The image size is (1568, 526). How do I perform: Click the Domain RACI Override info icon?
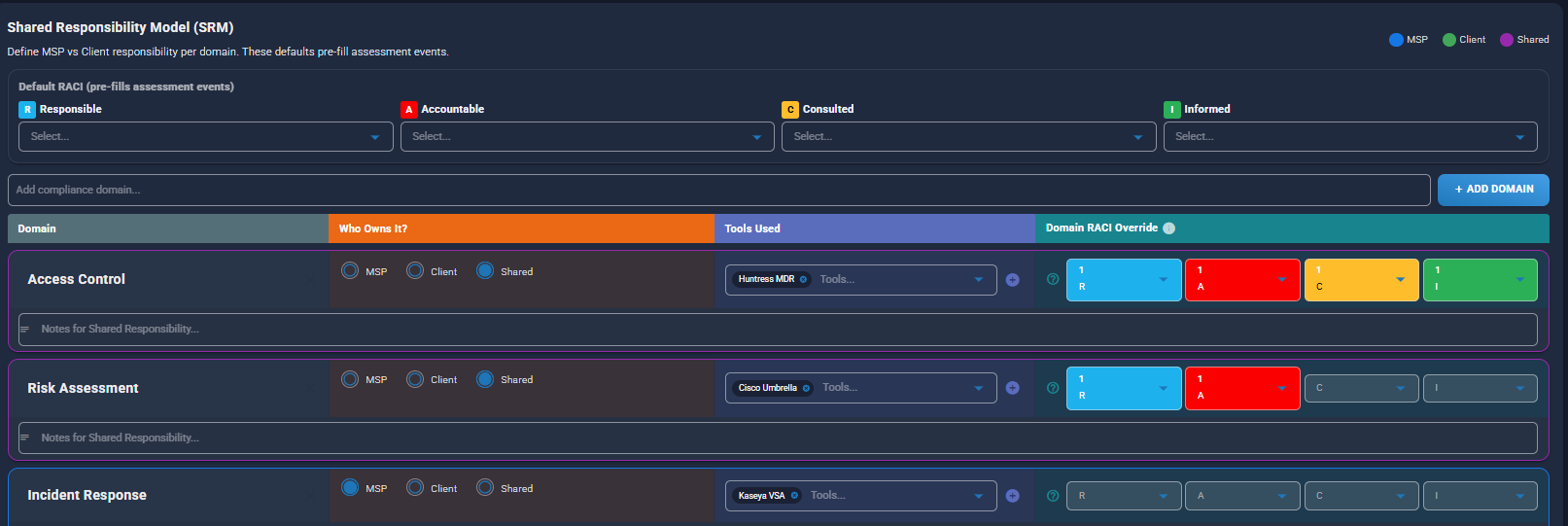1169,228
